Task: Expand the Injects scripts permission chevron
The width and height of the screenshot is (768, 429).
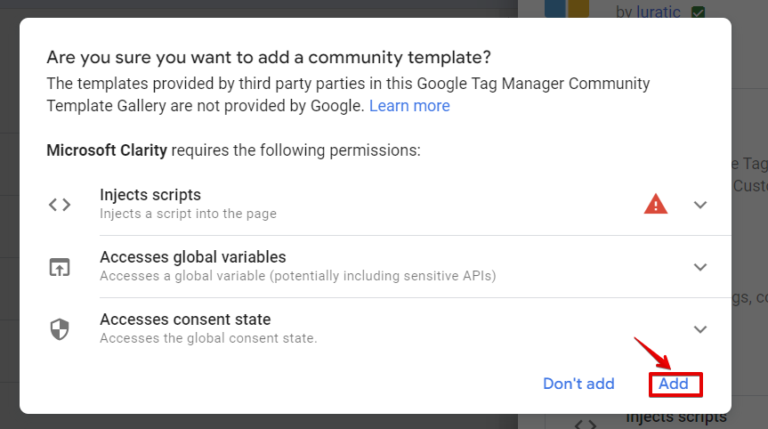Action: point(700,204)
